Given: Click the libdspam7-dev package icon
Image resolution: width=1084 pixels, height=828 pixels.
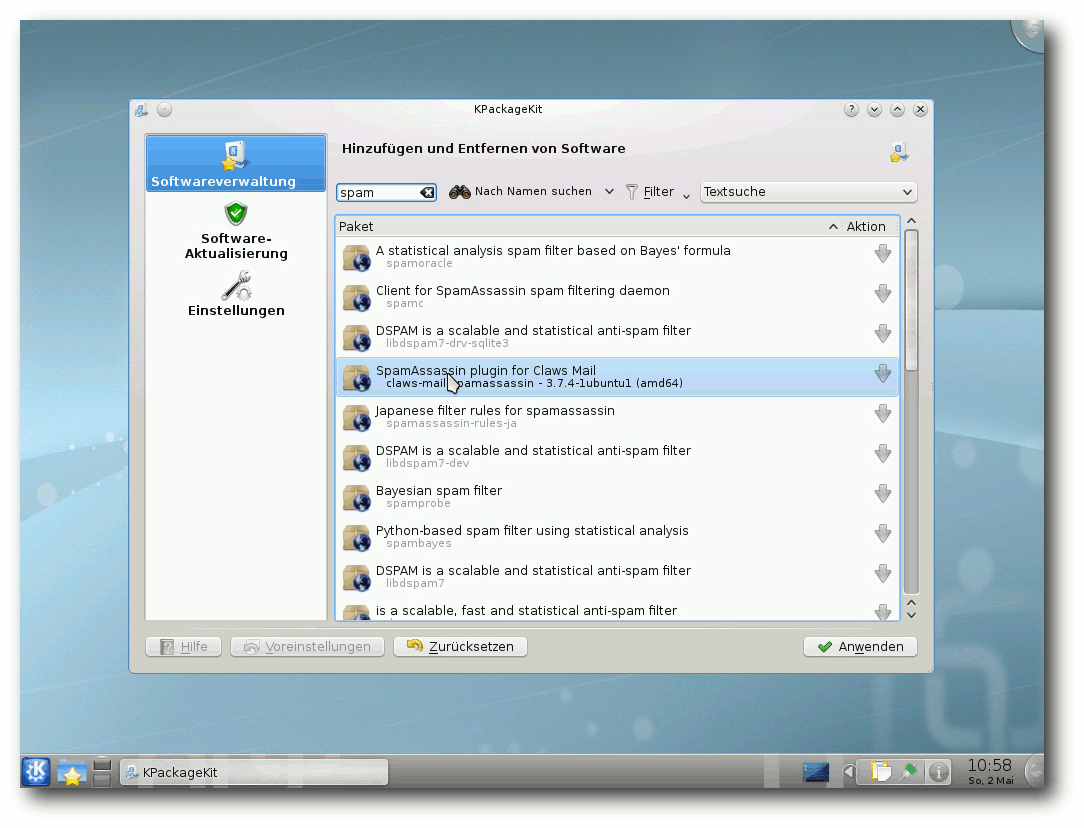Looking at the screenshot, I should [x=357, y=458].
